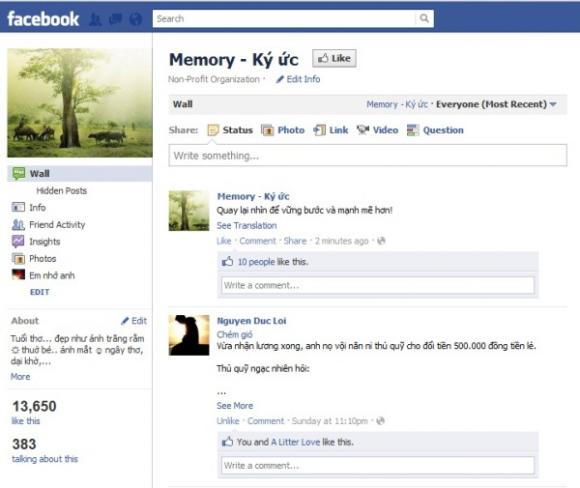The width and height of the screenshot is (580, 488).
Task: Open the notifications globe icon
Action: (x=135, y=19)
